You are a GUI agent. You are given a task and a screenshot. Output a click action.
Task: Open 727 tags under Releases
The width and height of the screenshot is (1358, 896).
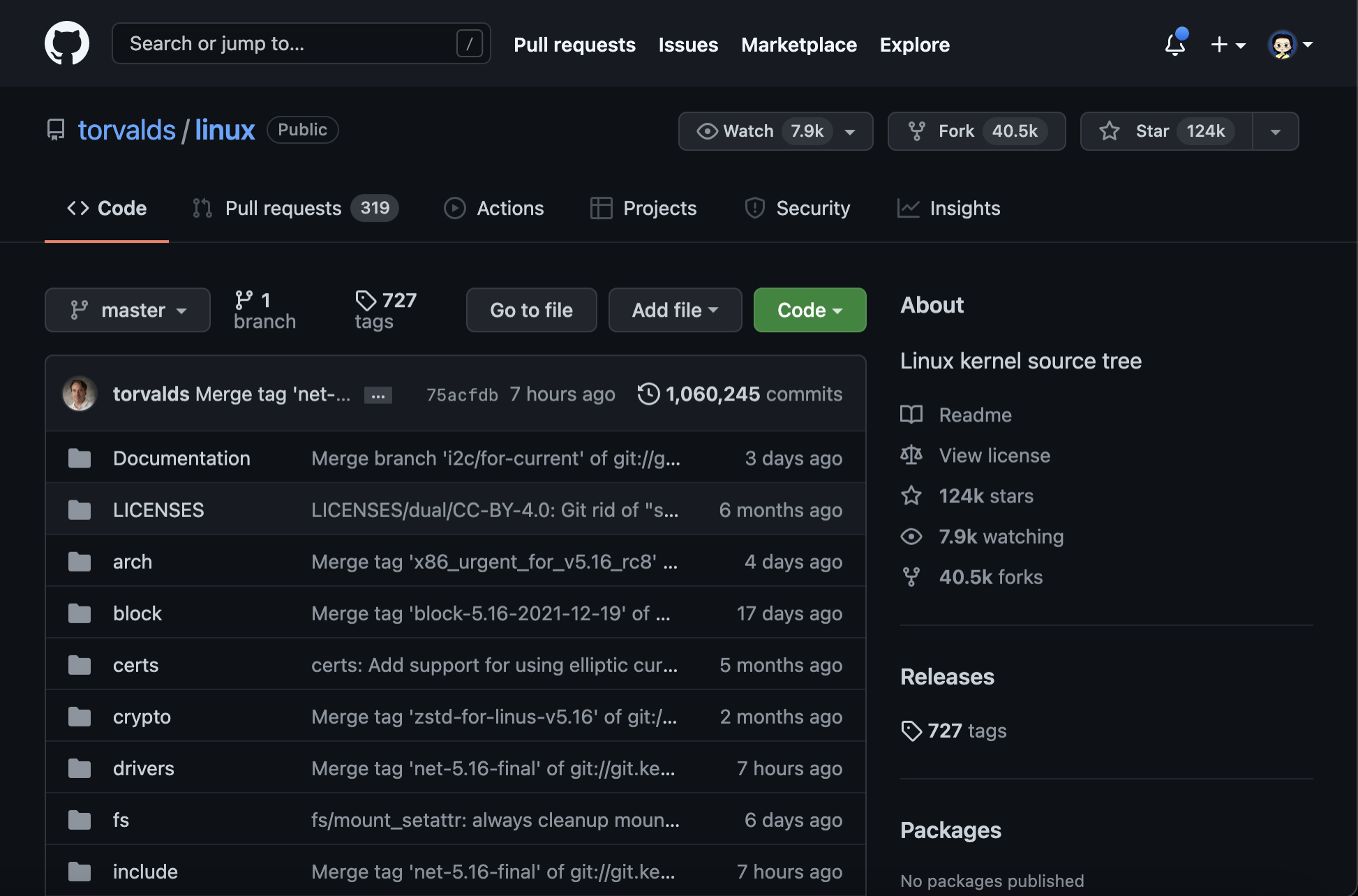coord(953,731)
